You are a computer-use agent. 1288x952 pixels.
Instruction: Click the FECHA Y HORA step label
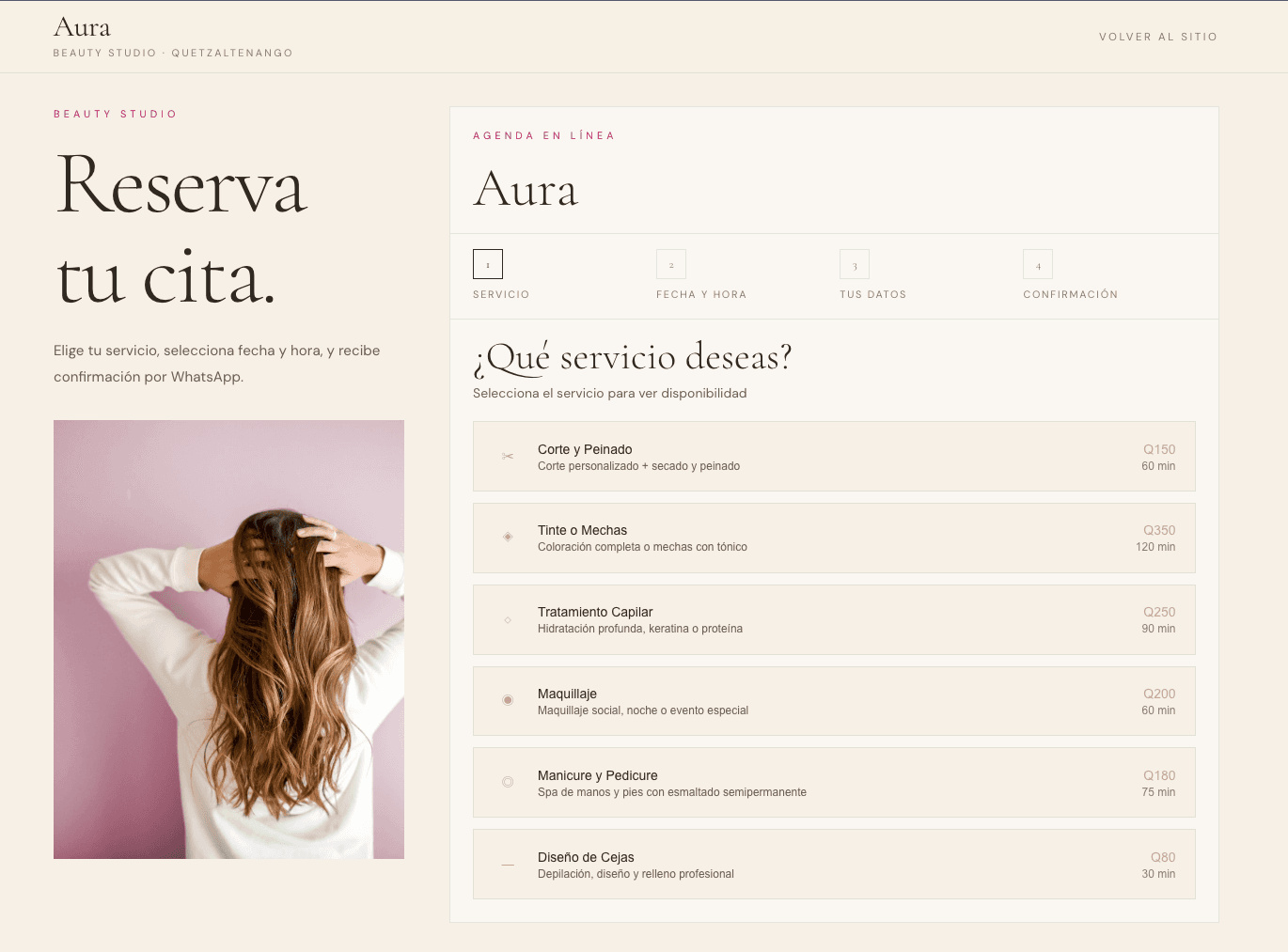701,294
